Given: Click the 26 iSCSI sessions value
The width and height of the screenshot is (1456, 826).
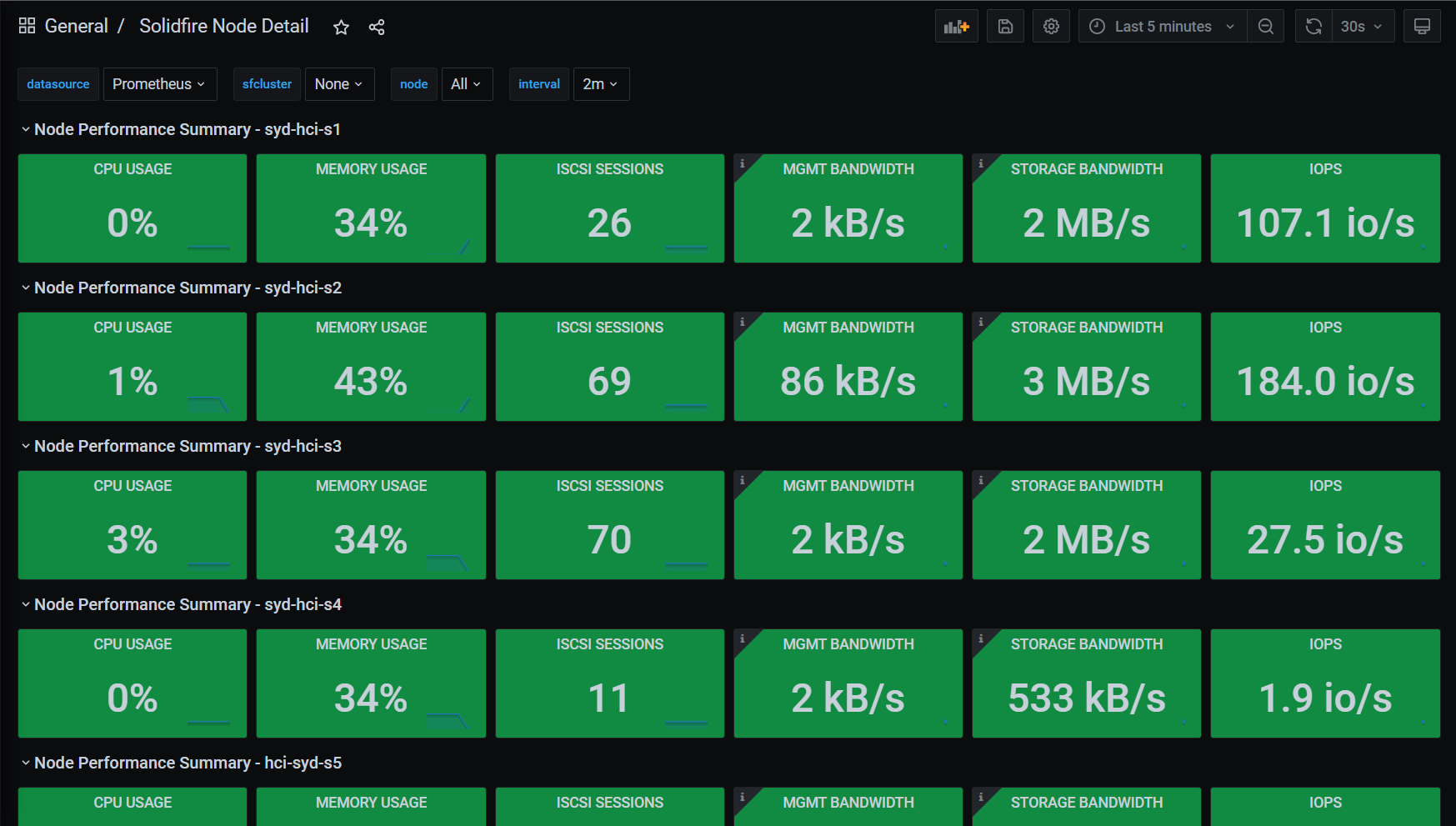Looking at the screenshot, I should pyautogui.click(x=609, y=223).
